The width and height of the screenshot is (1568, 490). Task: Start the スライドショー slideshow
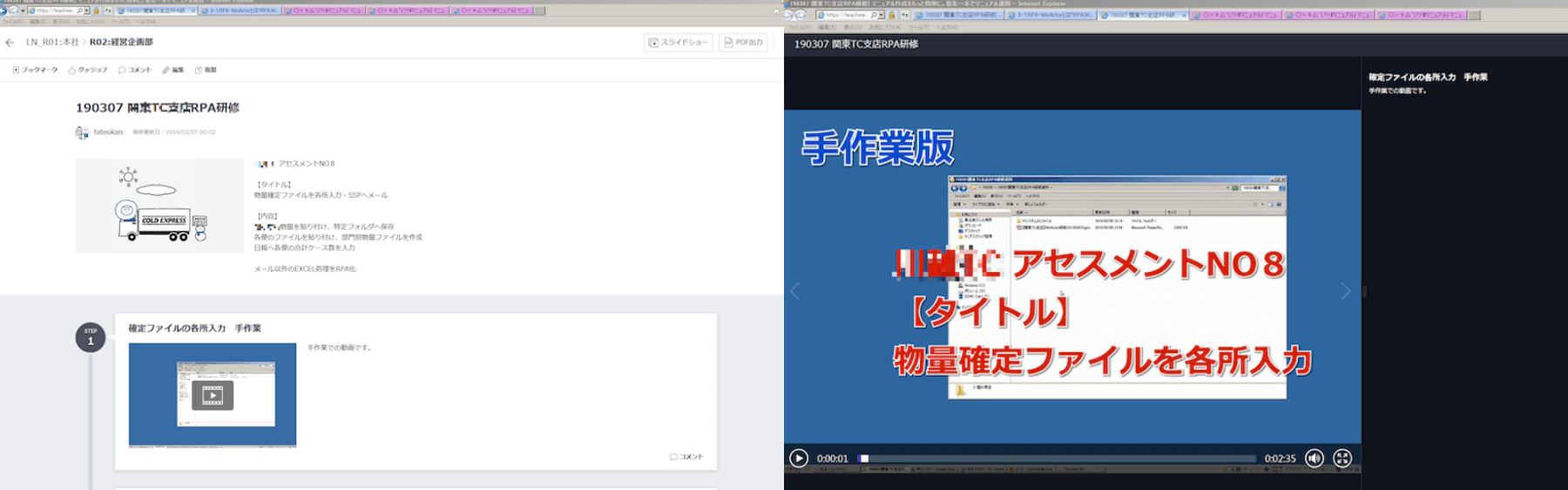(x=678, y=42)
